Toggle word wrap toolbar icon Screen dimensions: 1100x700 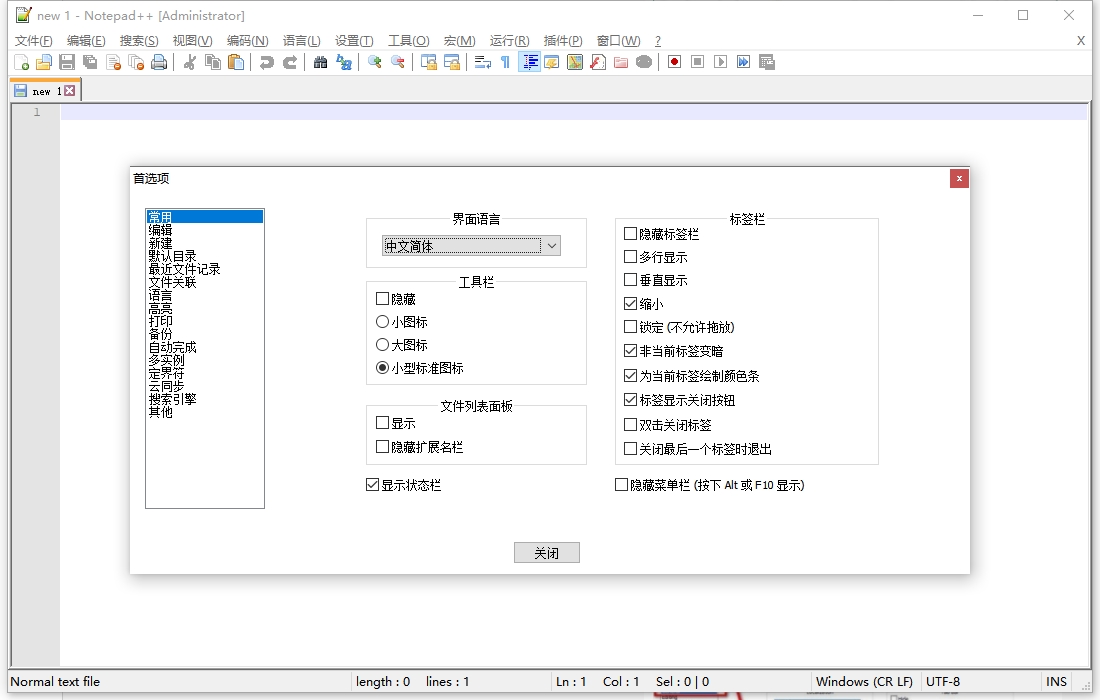click(x=483, y=62)
